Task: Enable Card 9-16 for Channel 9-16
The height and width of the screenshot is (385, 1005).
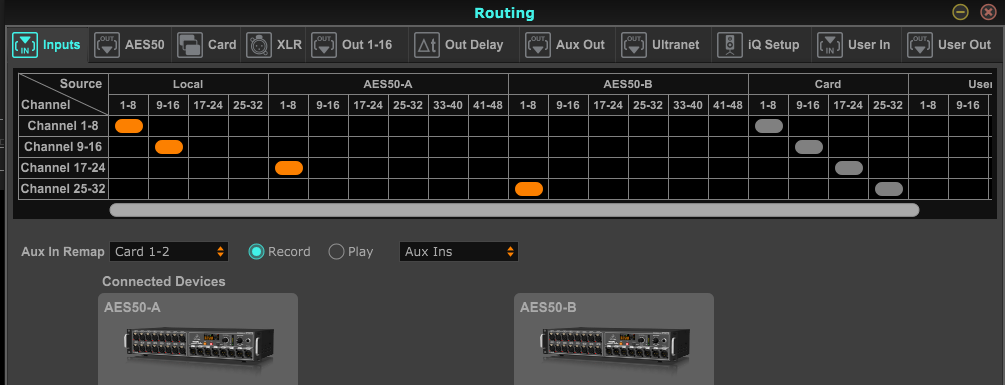Action: coord(809,147)
